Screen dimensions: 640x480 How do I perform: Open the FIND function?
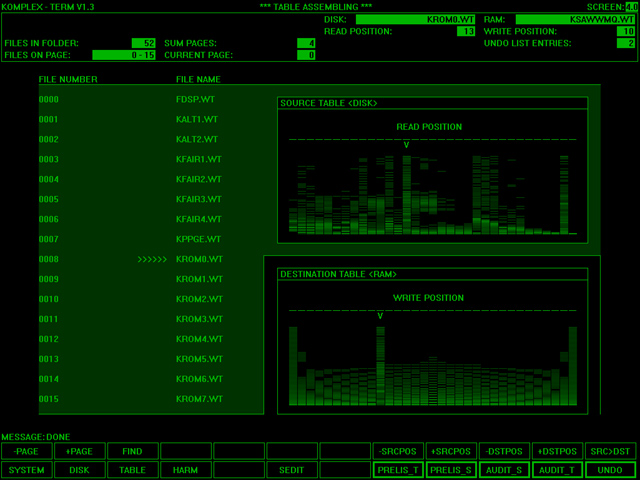coord(133,451)
